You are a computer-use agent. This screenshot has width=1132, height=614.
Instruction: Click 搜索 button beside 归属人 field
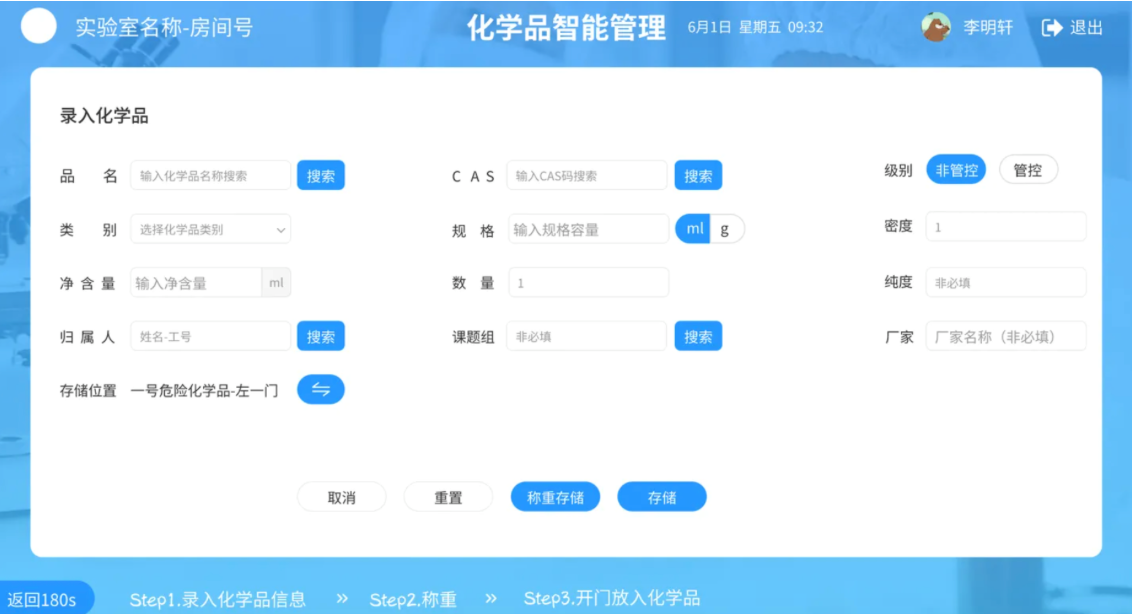tap(321, 337)
